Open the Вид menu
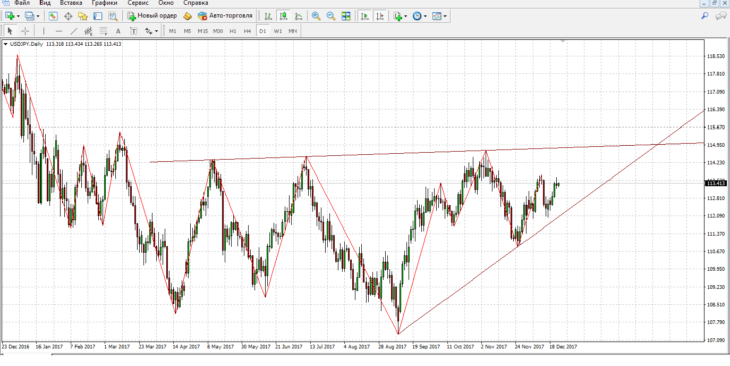 pyautogui.click(x=45, y=3)
